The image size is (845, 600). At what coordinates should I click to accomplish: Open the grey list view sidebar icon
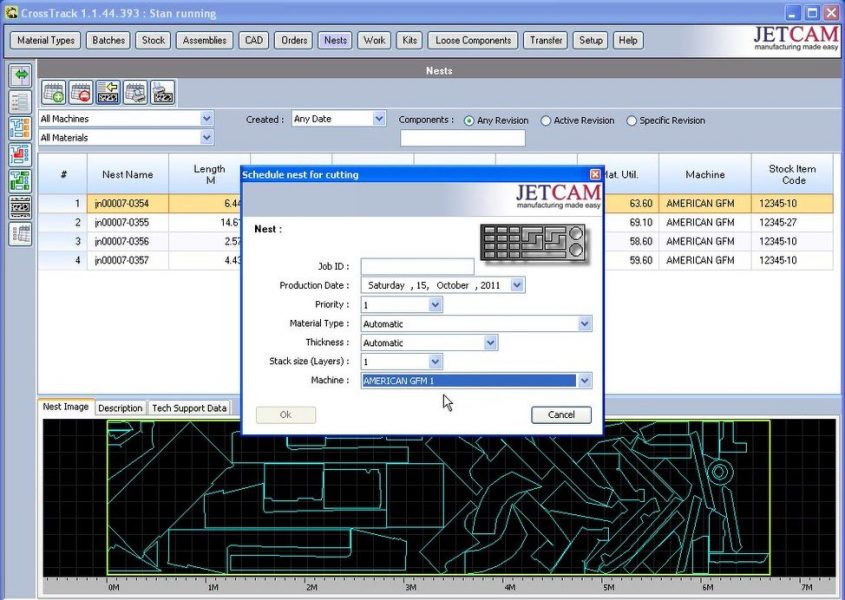point(20,102)
